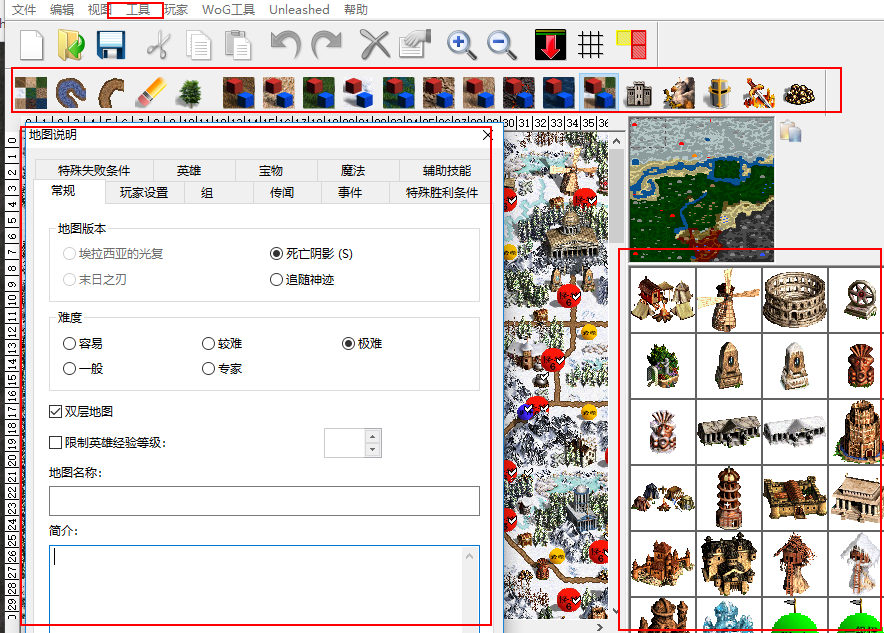Pick the windmill object thumbnail
The width and height of the screenshot is (884, 633).
(728, 300)
